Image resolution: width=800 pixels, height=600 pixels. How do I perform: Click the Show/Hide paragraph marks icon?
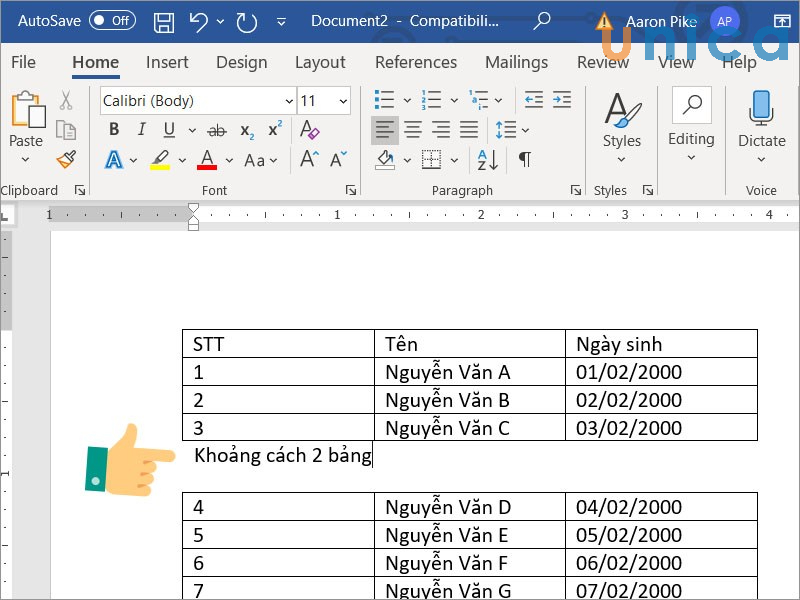click(x=525, y=160)
